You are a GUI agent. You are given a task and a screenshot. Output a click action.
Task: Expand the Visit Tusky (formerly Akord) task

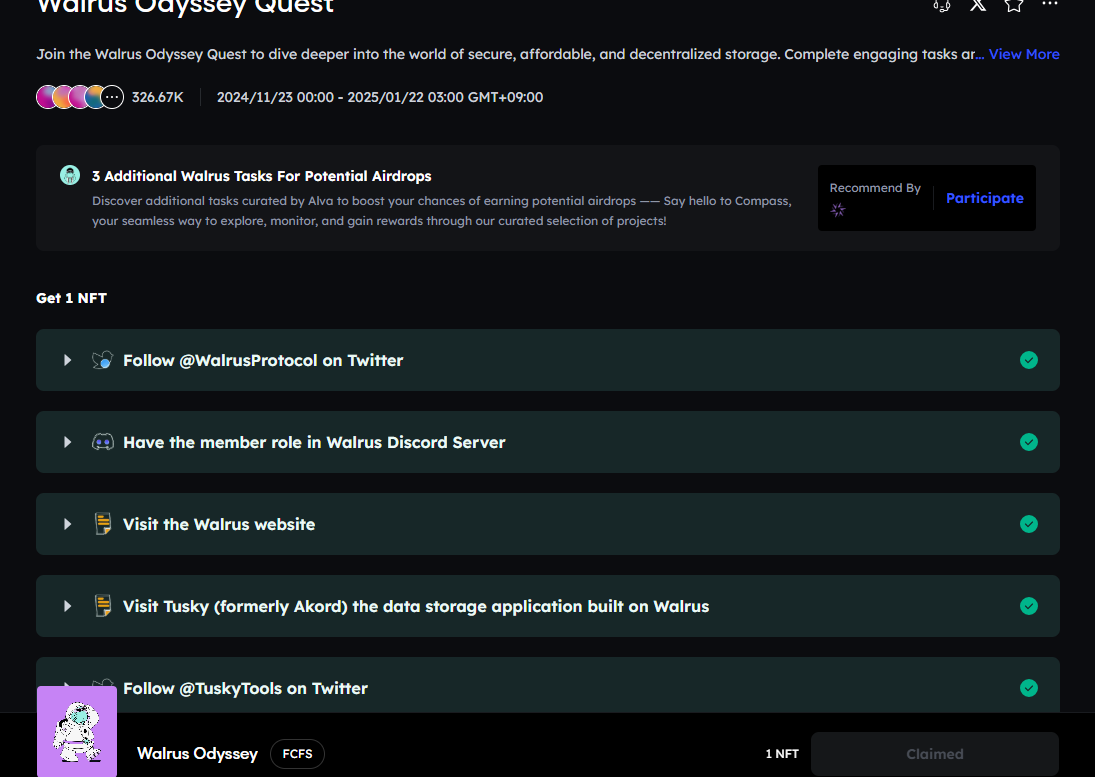point(68,606)
